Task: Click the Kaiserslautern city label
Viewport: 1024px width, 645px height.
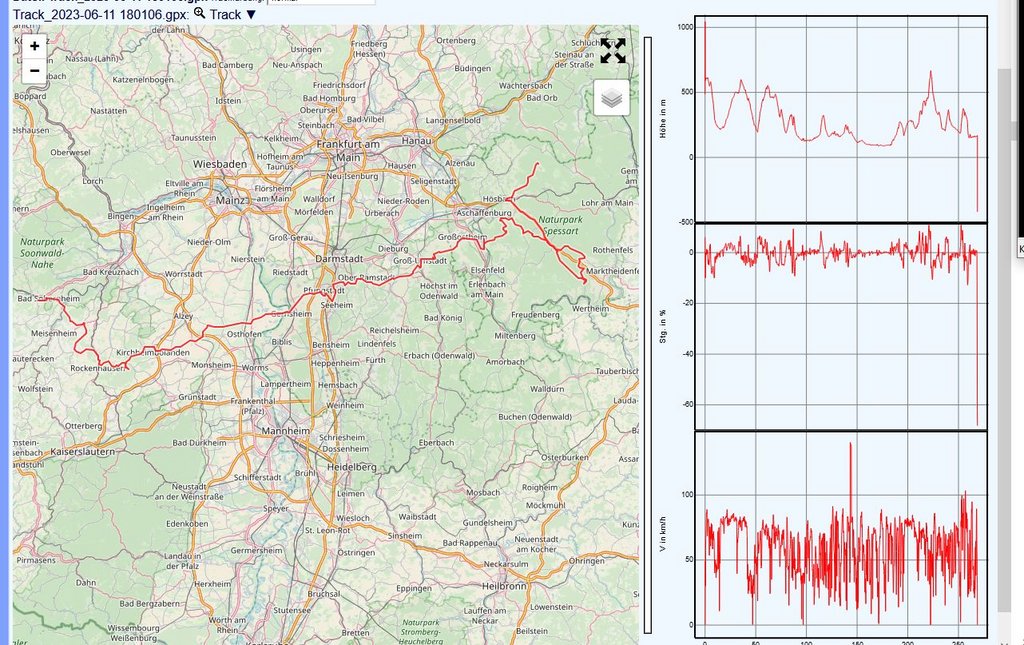Action: [82, 452]
